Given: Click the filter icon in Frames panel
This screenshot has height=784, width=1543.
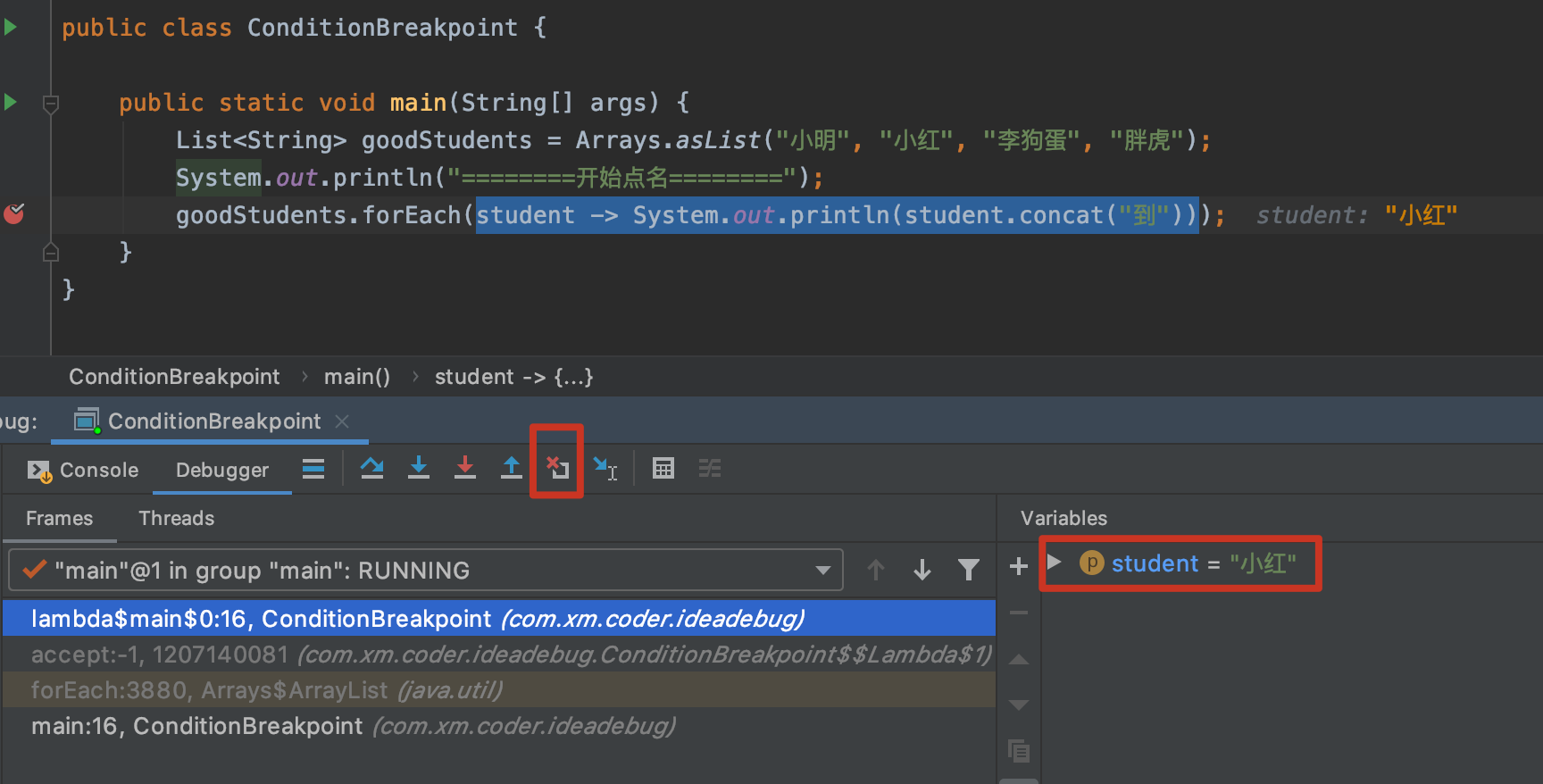Looking at the screenshot, I should [x=969, y=570].
